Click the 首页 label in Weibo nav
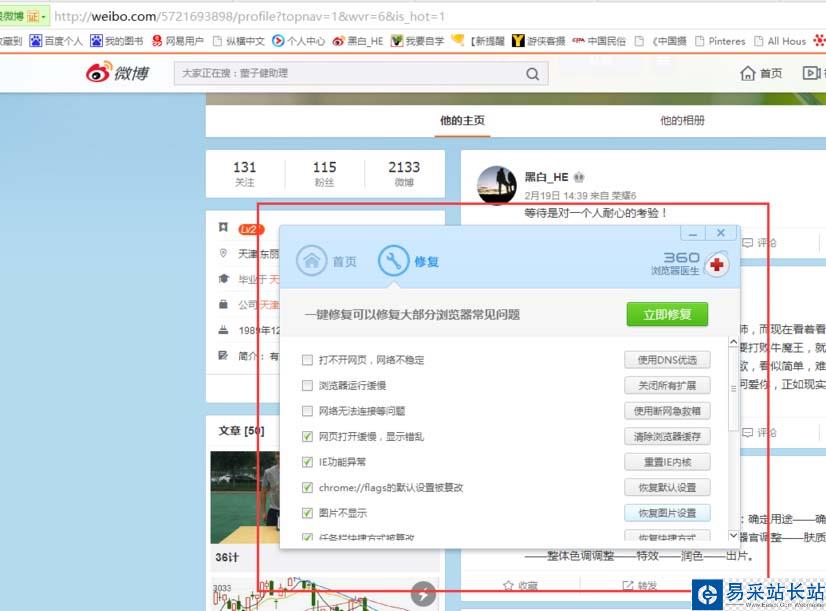Screen dimensions: 826x611 pos(771,73)
